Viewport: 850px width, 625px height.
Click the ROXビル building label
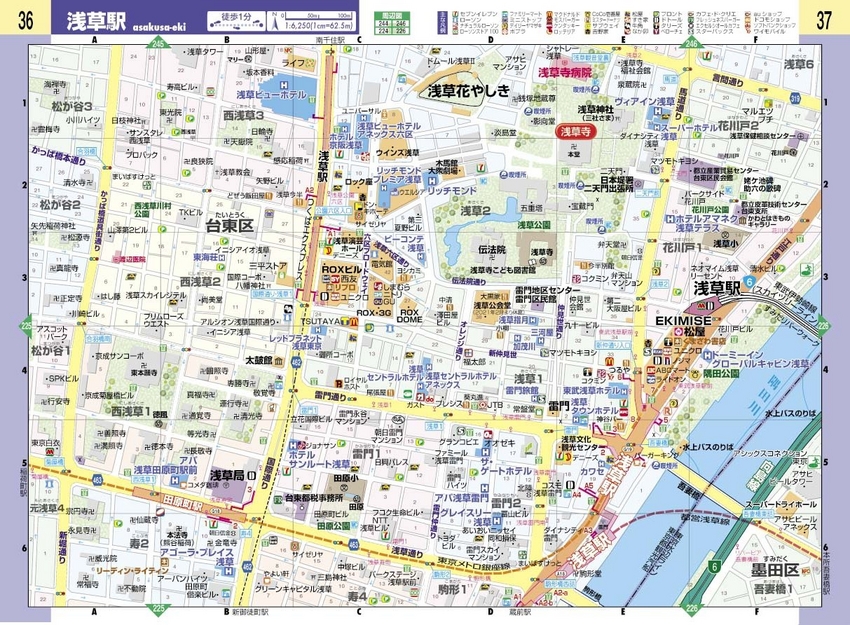pos(341,269)
